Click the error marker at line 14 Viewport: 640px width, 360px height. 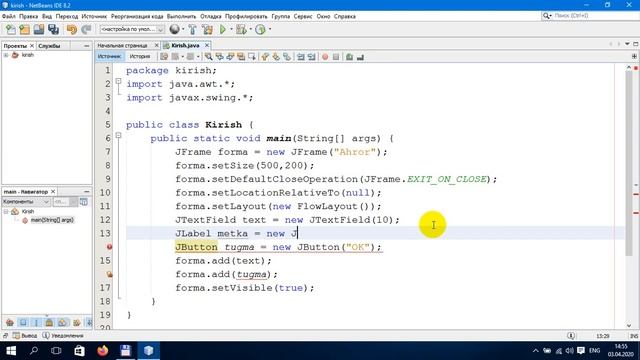pyautogui.click(x=109, y=247)
